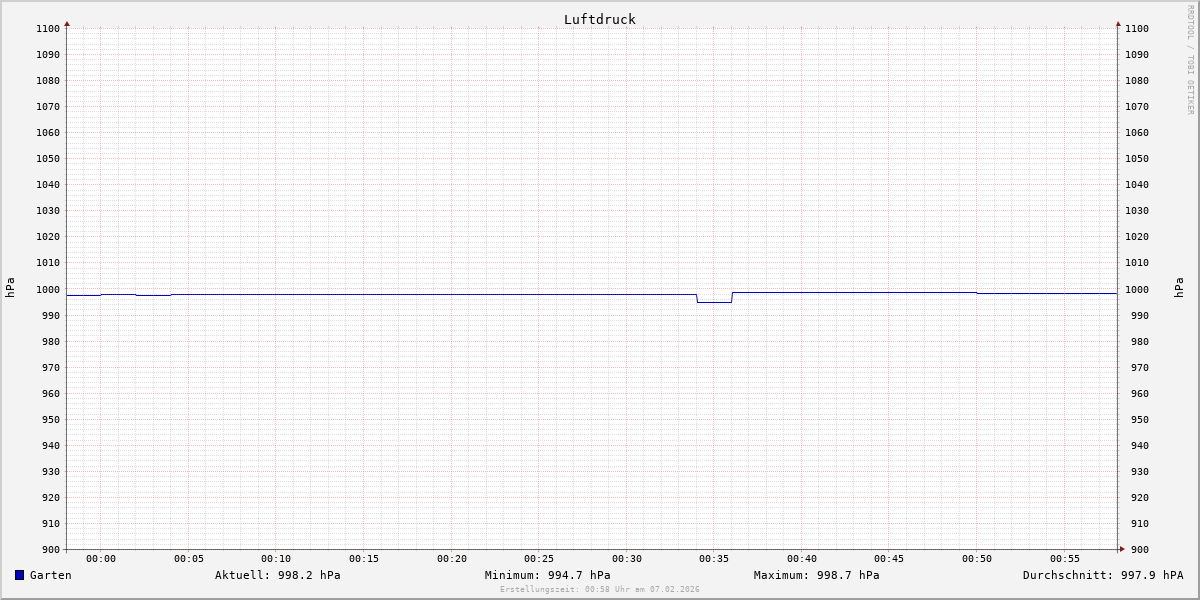Select the Minimum: 994.7 hPa value
1200x600 pixels.
tap(547, 575)
